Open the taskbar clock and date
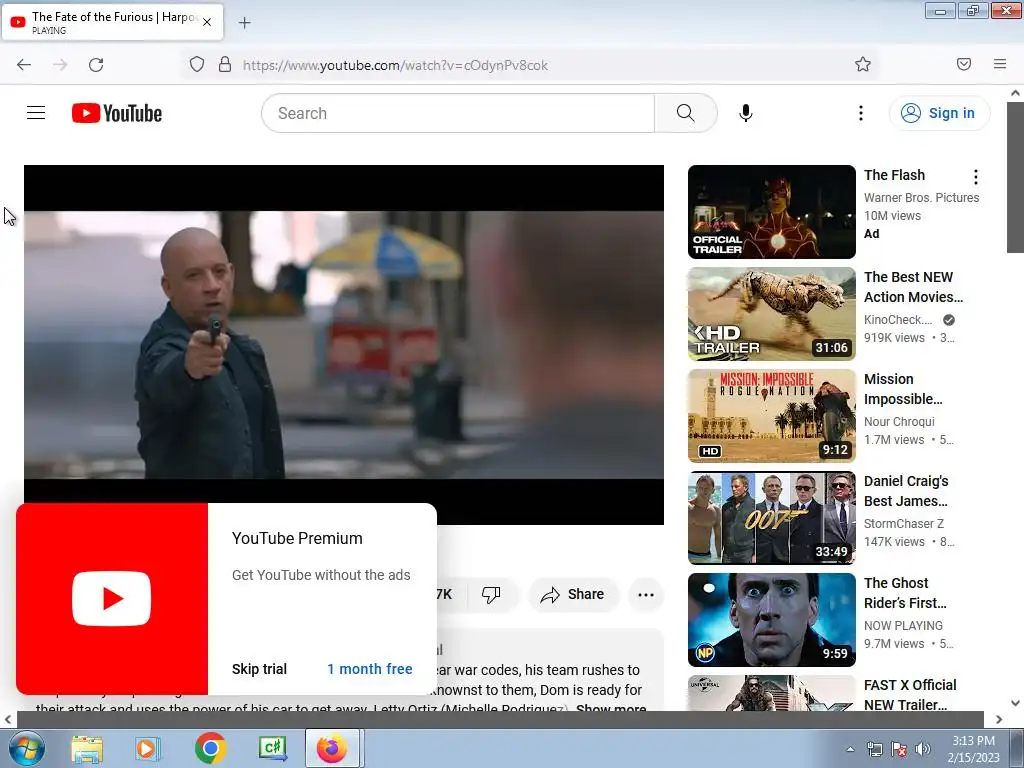The width and height of the screenshot is (1024, 768). tap(973, 749)
